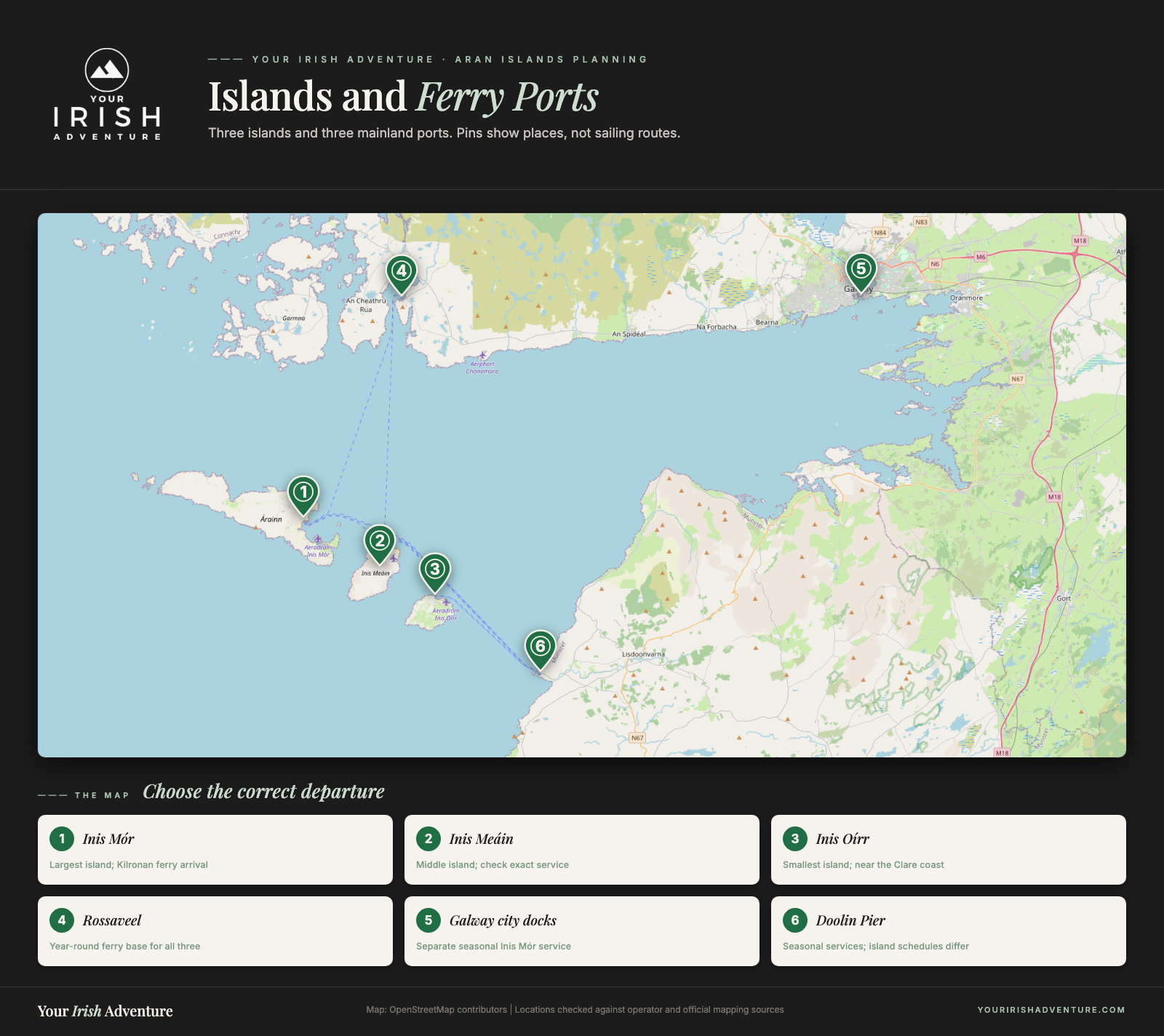The width and height of the screenshot is (1164, 1036).
Task: Click the Garmna island label
Action: click(294, 318)
